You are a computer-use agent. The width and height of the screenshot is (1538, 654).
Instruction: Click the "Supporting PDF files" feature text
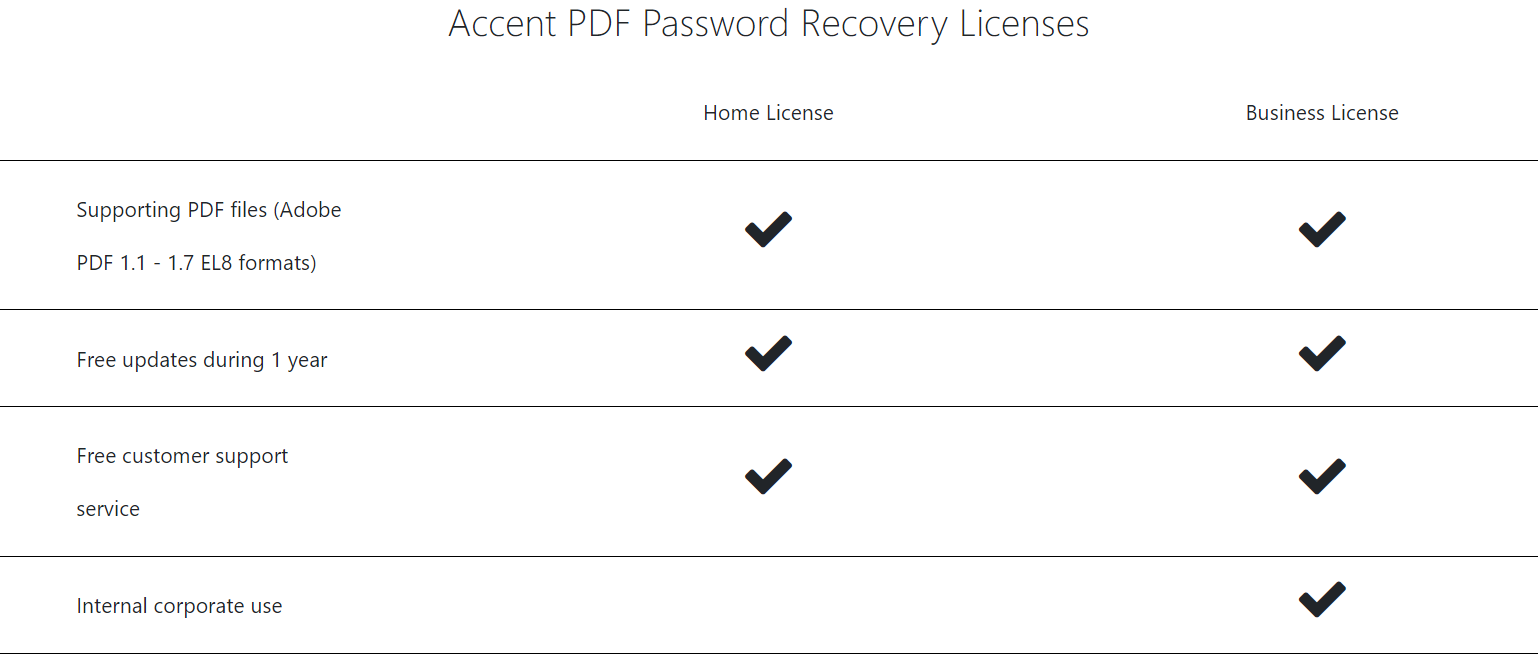pyautogui.click(x=171, y=210)
